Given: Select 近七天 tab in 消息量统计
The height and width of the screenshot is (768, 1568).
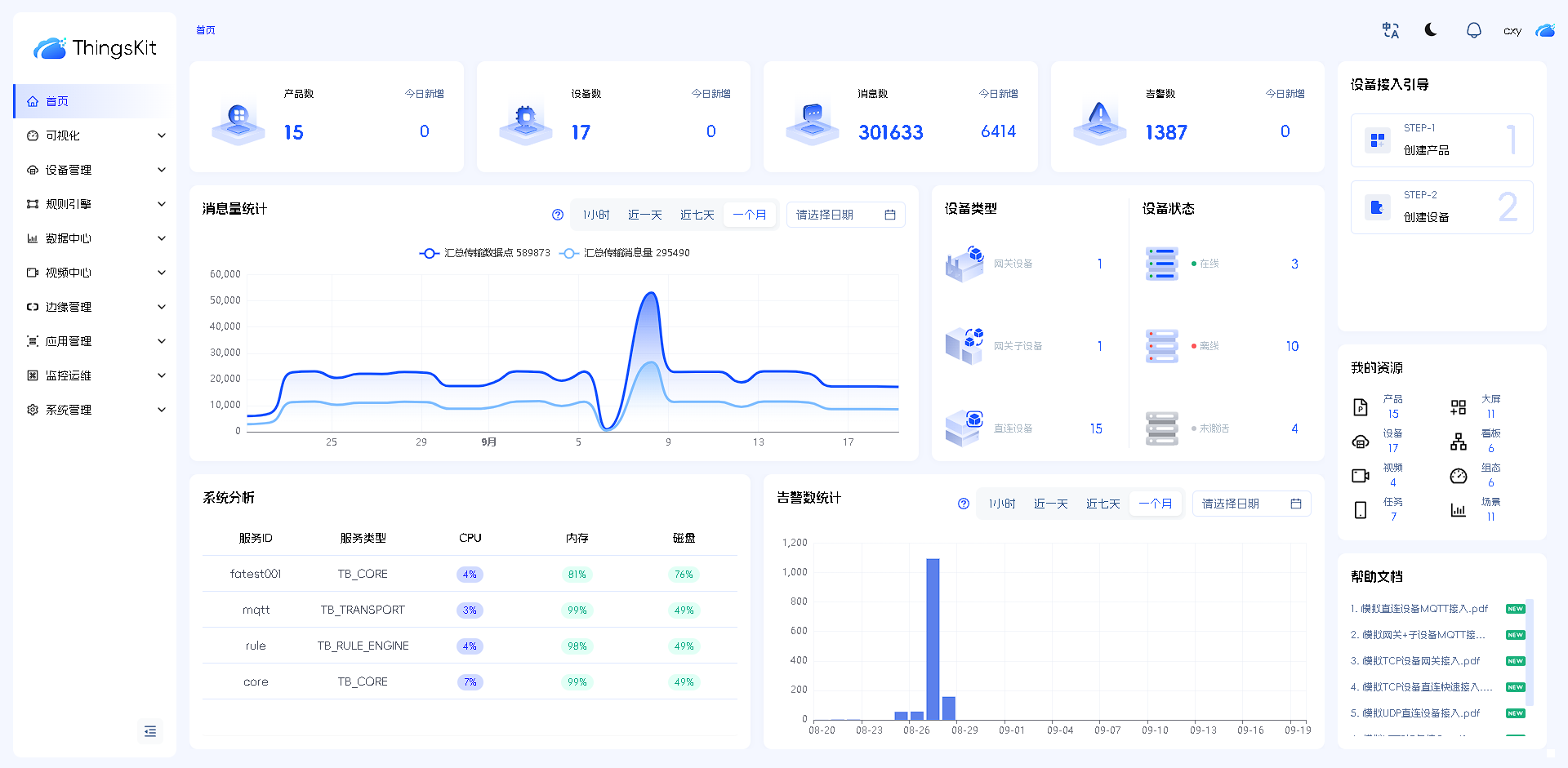Looking at the screenshot, I should pos(697,215).
